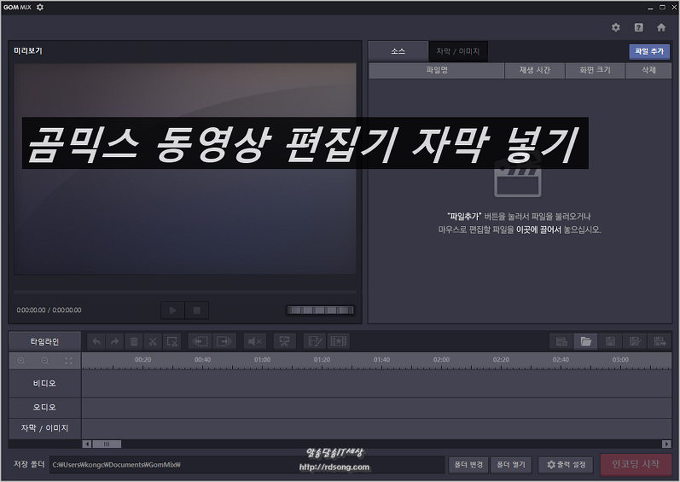Select the 비디오 track label

click(45, 384)
